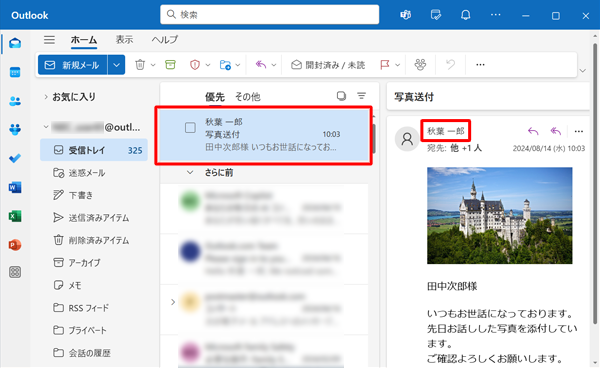Select the その他 inbox tab

pos(248,97)
